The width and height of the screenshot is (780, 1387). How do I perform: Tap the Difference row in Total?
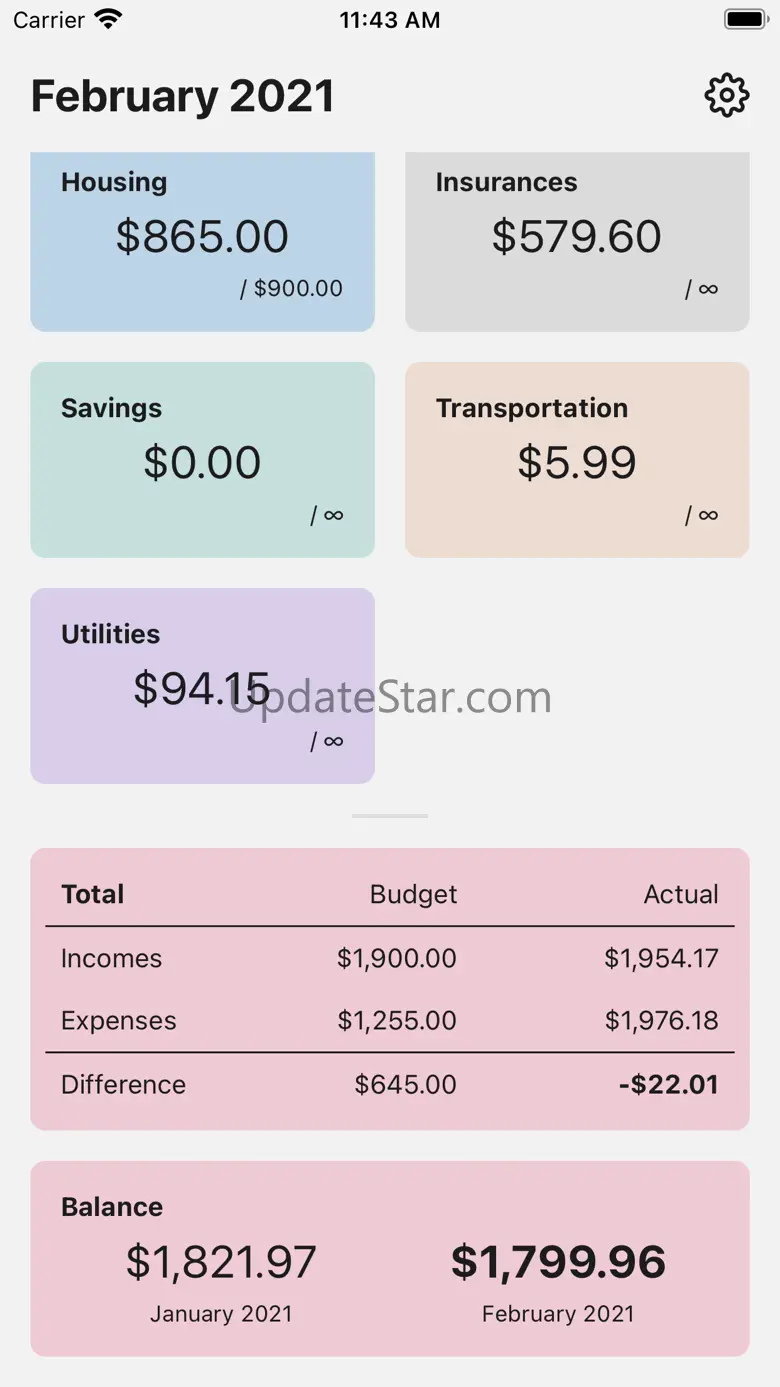coord(390,1084)
